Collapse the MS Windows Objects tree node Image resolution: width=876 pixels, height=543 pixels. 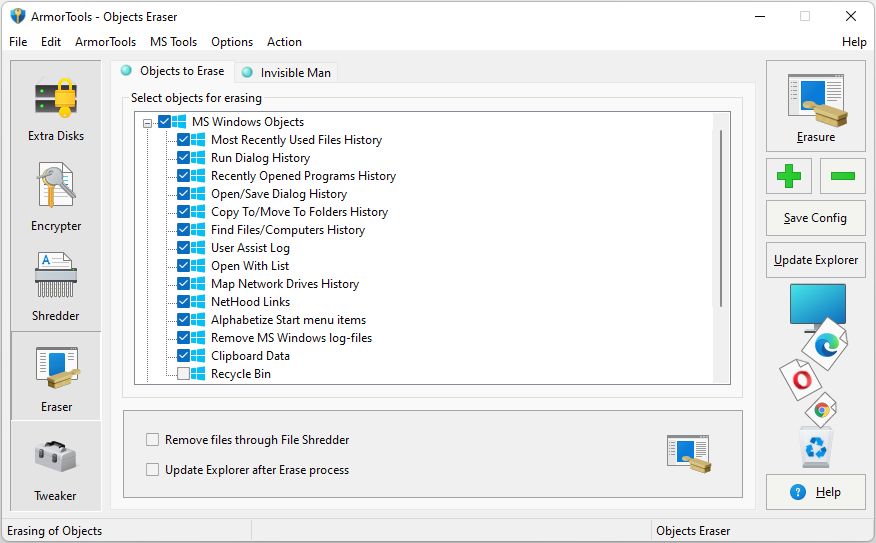[148, 123]
